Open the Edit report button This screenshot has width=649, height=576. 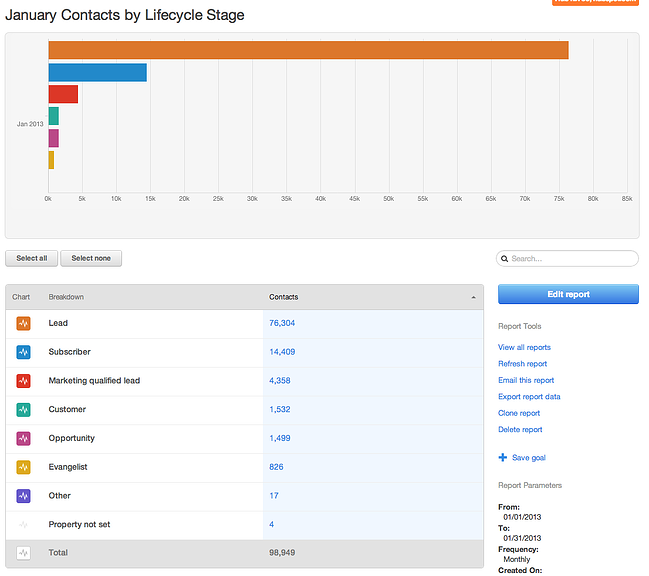tap(568, 294)
